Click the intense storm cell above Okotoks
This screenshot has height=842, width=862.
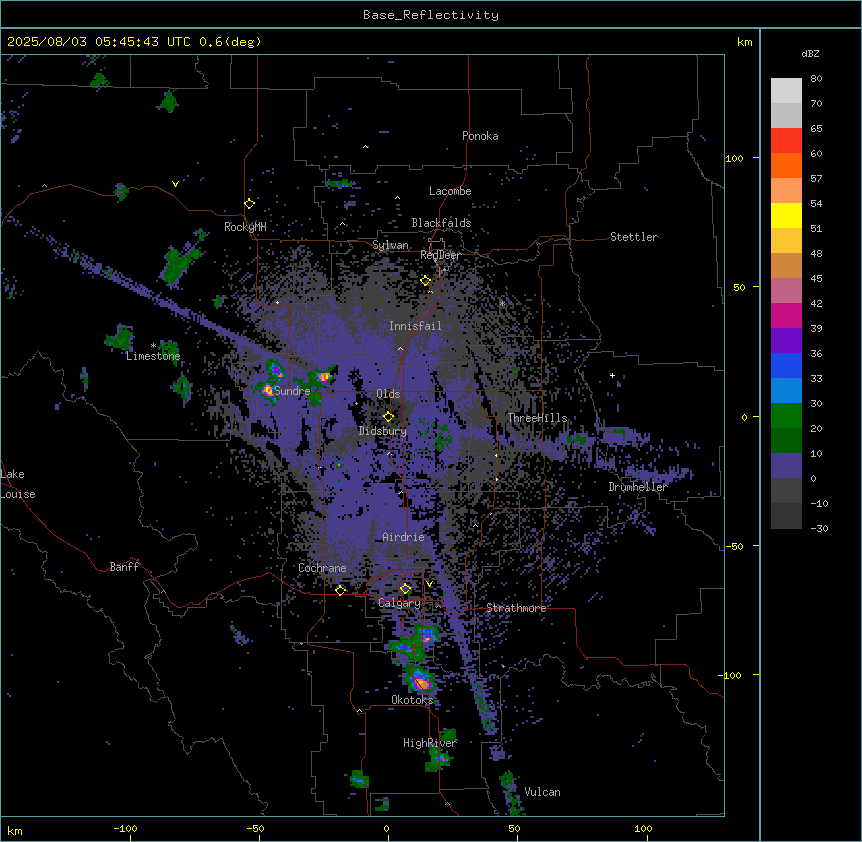(x=421, y=680)
